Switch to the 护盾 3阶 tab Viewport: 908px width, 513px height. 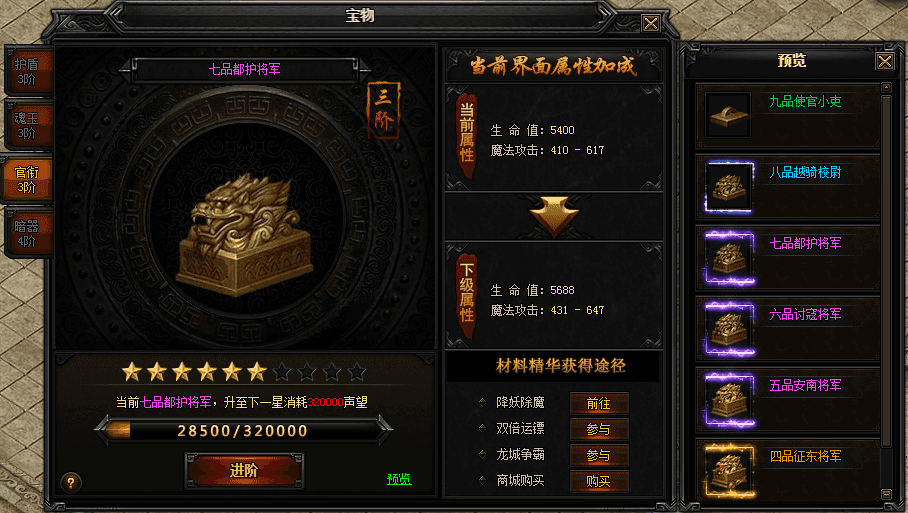27,71
